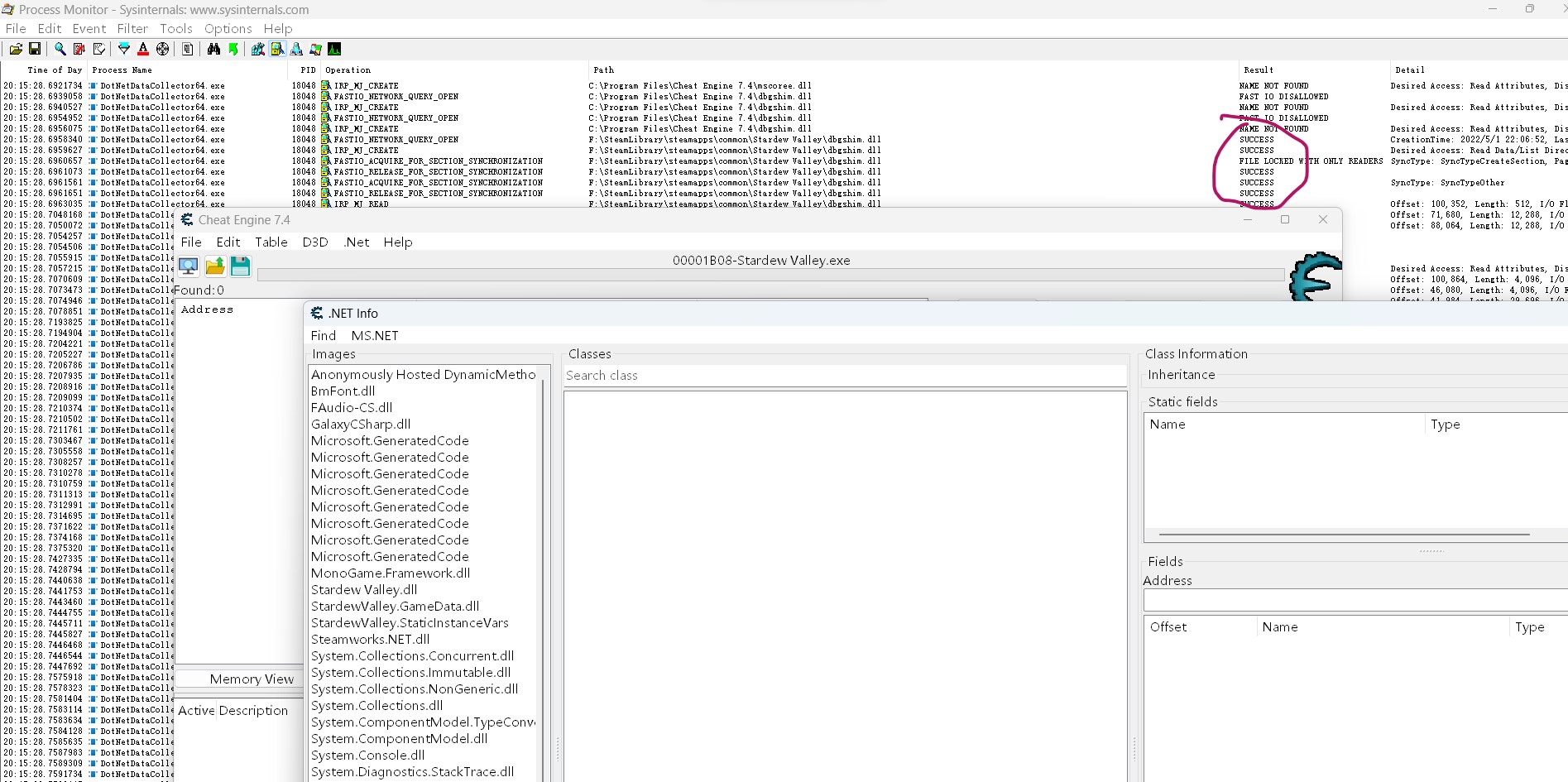The height and width of the screenshot is (782, 1568).
Task: Click the Jump To green arrow icon
Action: [233, 49]
